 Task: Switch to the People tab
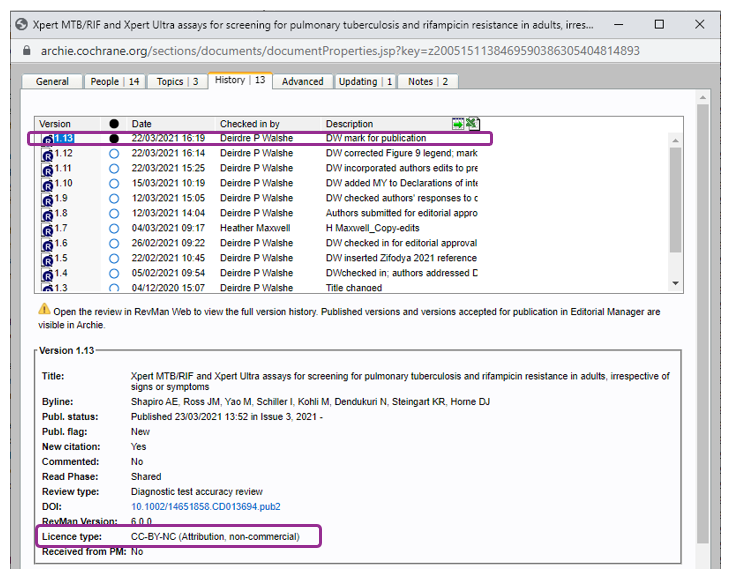click(x=117, y=82)
